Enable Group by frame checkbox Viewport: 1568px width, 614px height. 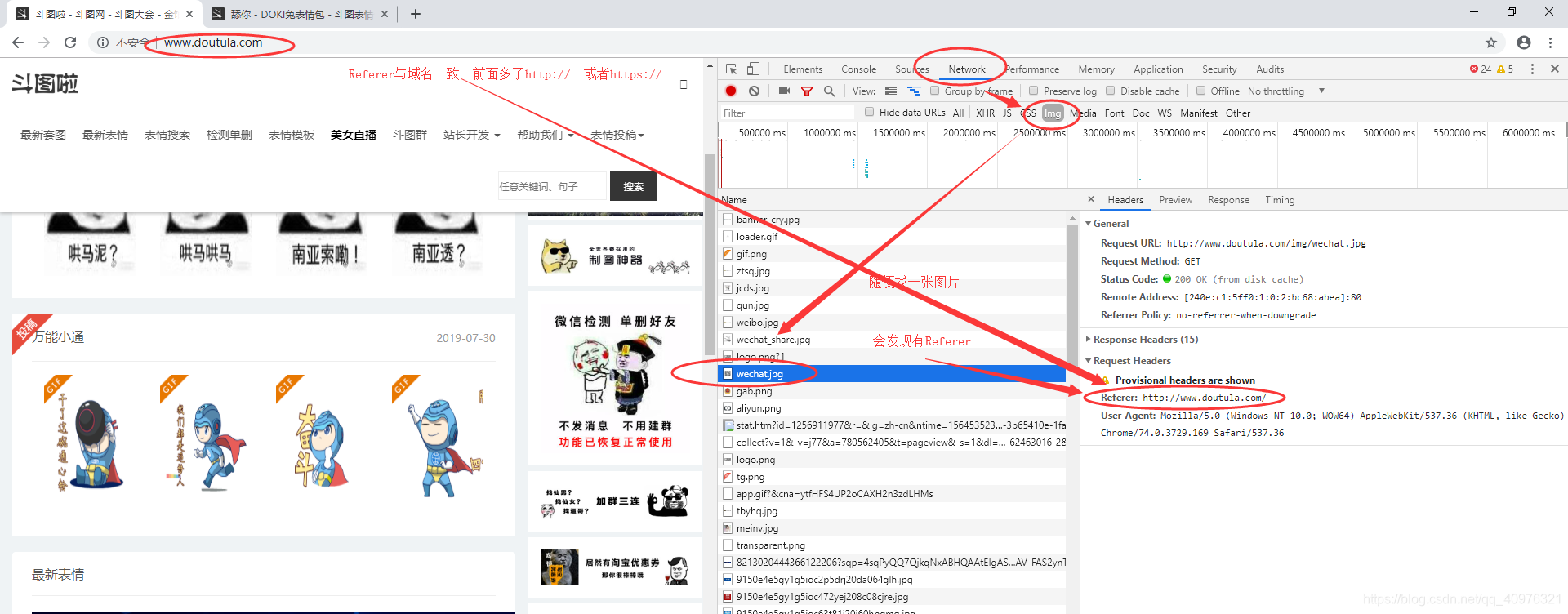934,91
